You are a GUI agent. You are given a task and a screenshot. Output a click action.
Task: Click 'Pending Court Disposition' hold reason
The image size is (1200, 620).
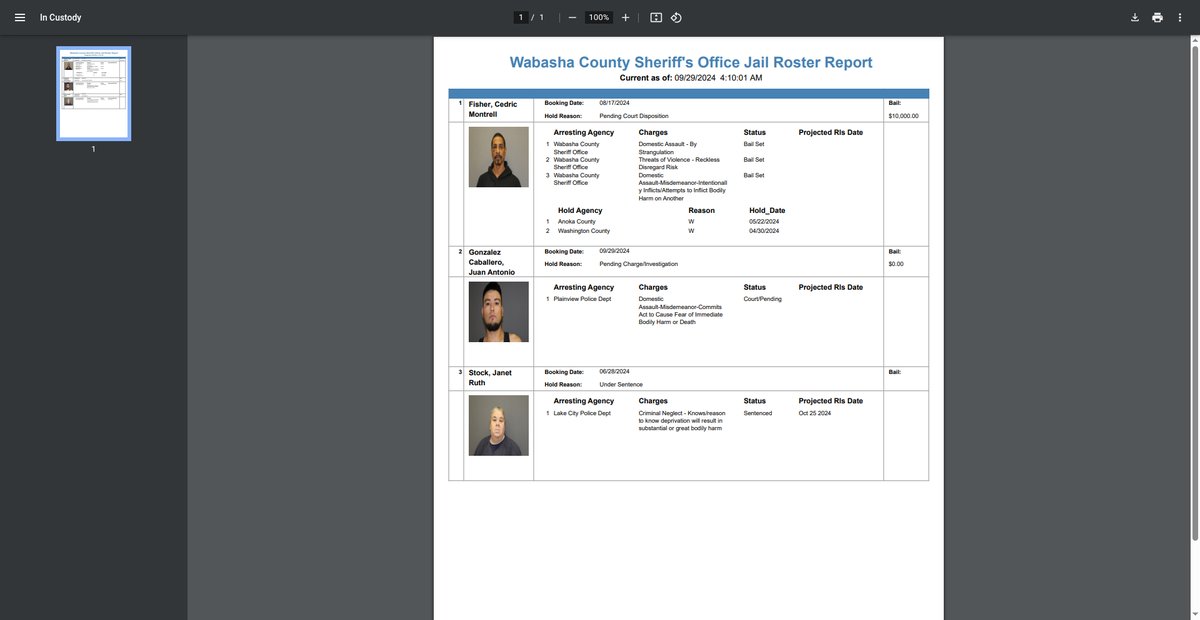coord(634,116)
